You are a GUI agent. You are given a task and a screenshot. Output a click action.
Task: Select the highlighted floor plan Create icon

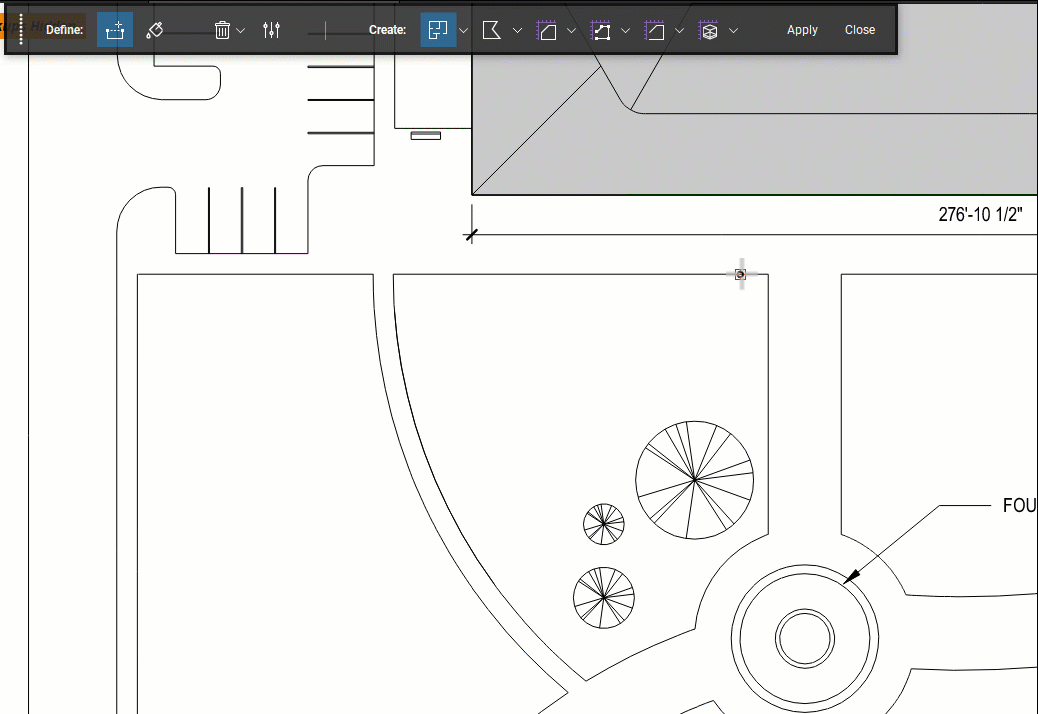tap(438, 30)
